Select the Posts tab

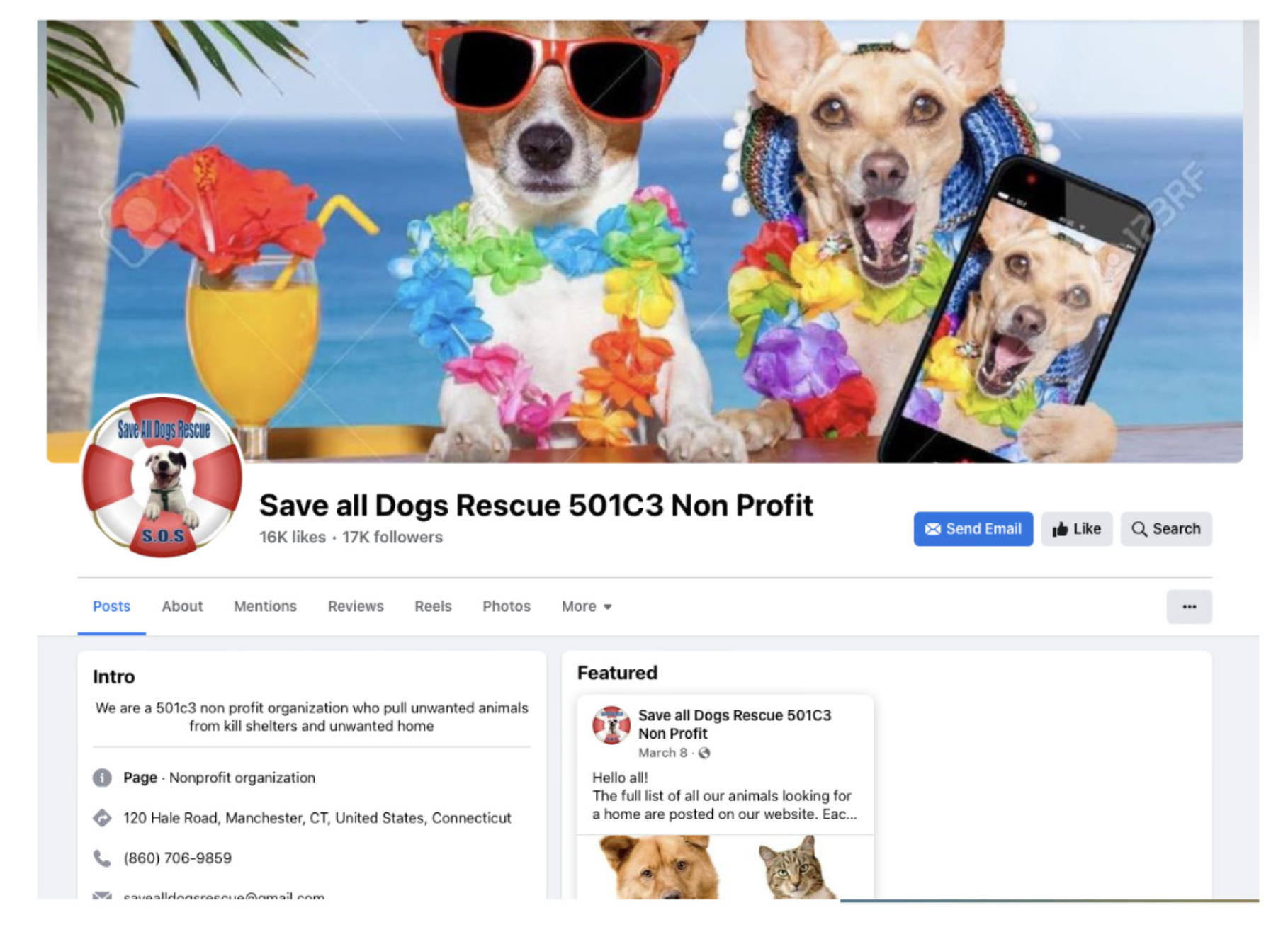pos(112,607)
